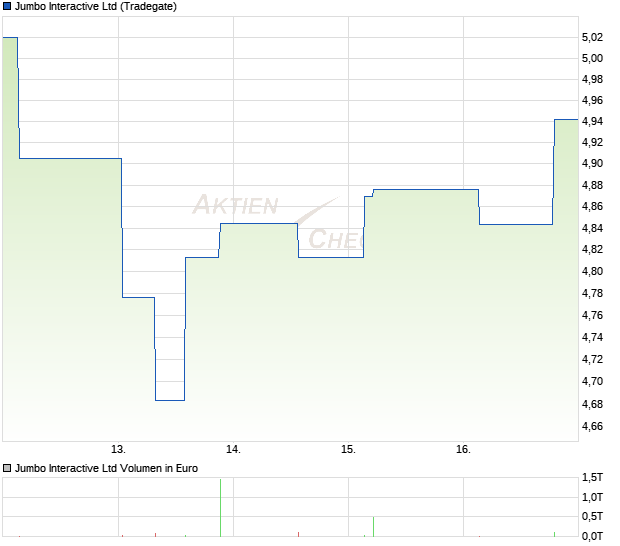Click the 0,5T volume axis label

(x=592, y=516)
